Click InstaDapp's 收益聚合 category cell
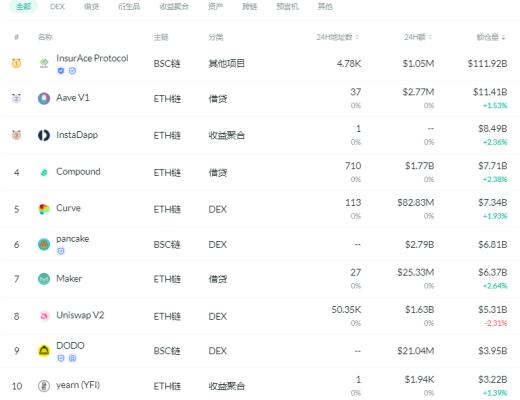This screenshot has width=520, height=400. pyautogui.click(x=227, y=135)
